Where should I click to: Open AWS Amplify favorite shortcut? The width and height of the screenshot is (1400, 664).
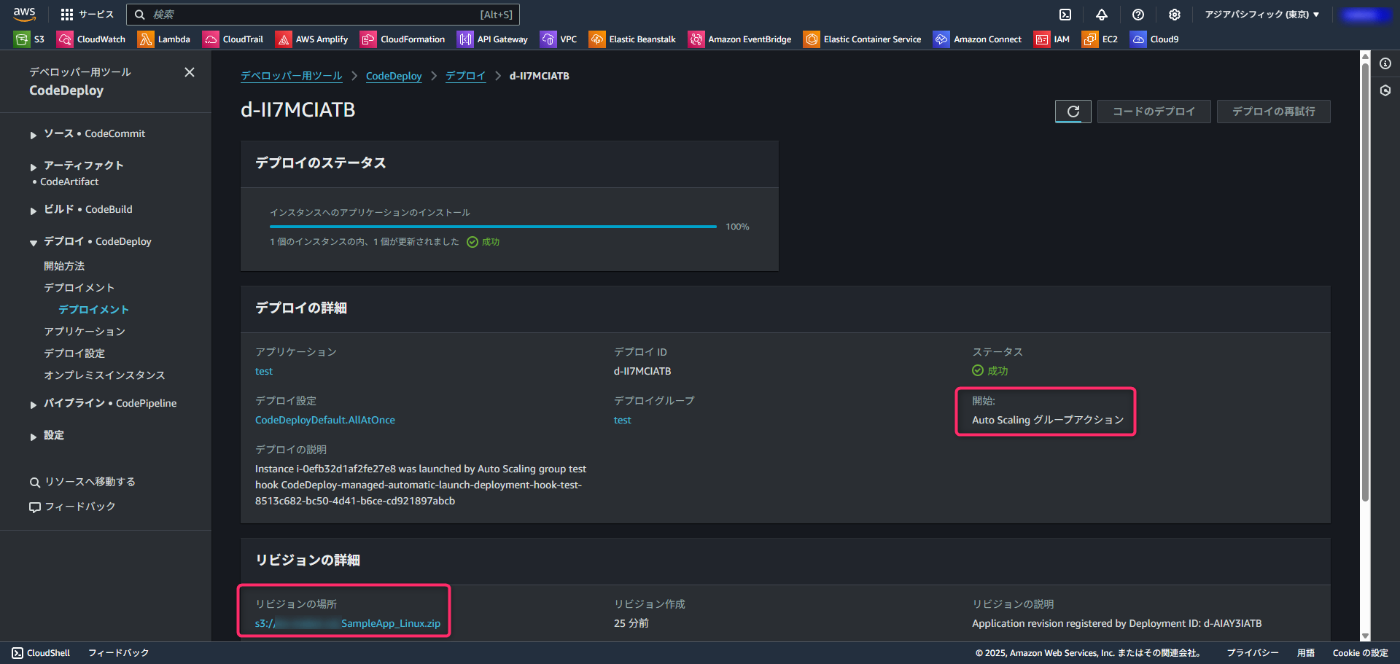click(x=314, y=39)
